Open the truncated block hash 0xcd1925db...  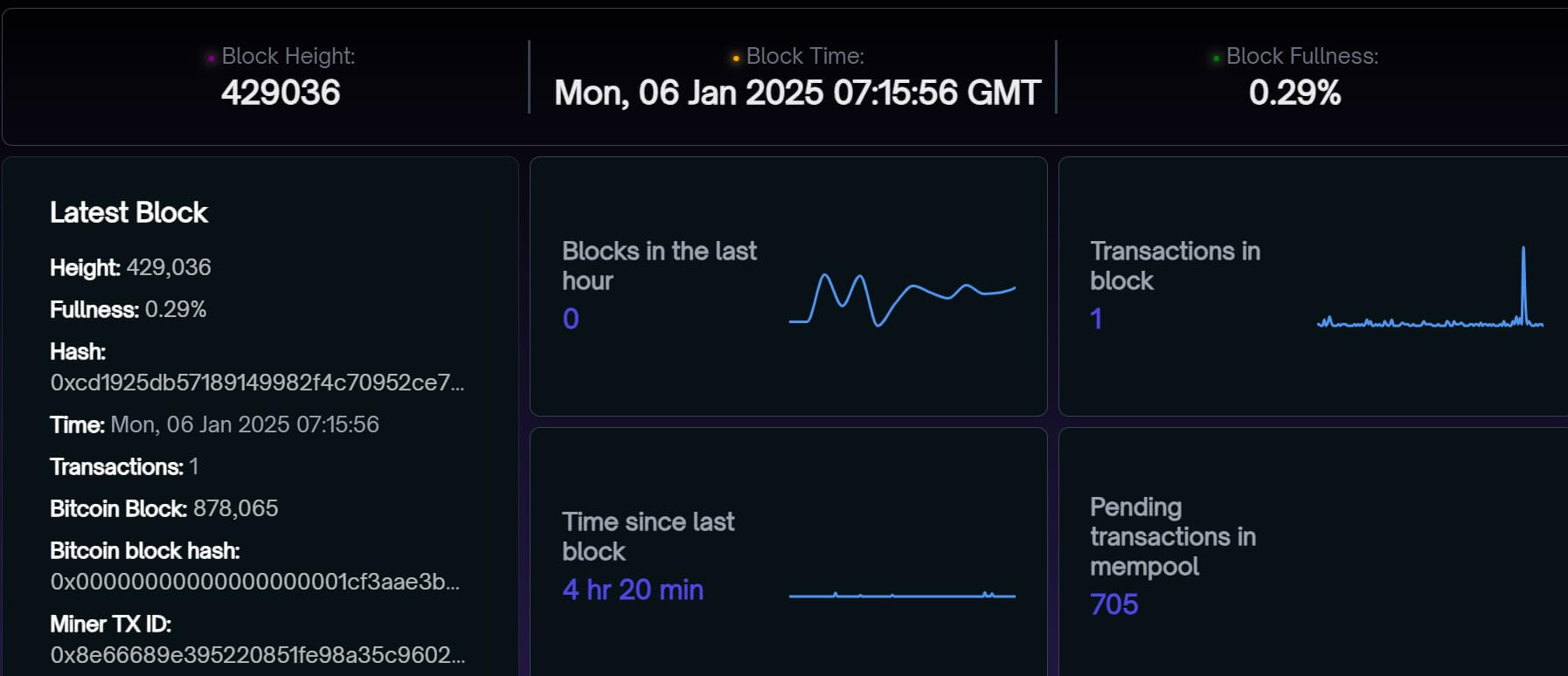pyautogui.click(x=257, y=383)
